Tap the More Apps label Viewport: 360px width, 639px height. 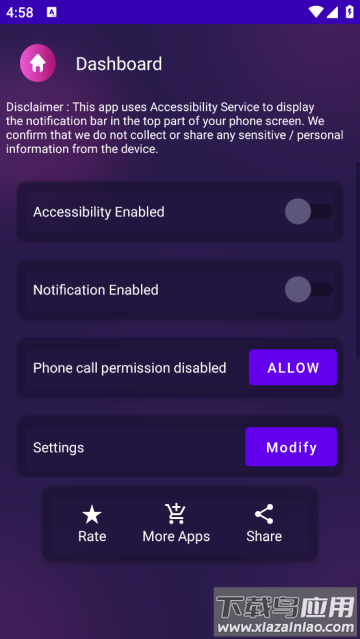click(176, 536)
